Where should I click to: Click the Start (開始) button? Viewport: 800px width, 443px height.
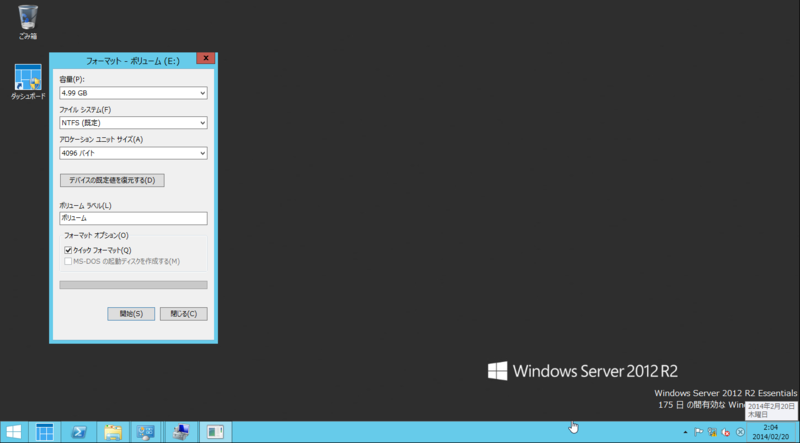point(131,314)
